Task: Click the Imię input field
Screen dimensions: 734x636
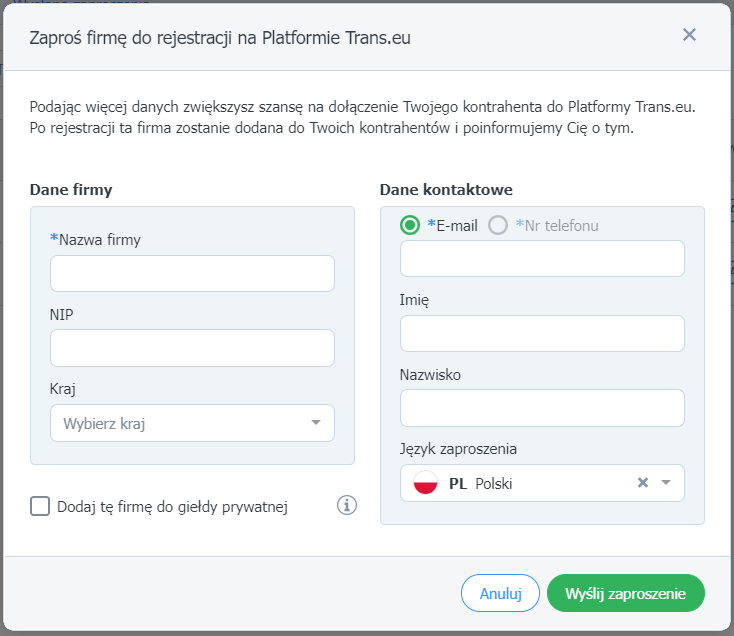Action: tap(542, 333)
